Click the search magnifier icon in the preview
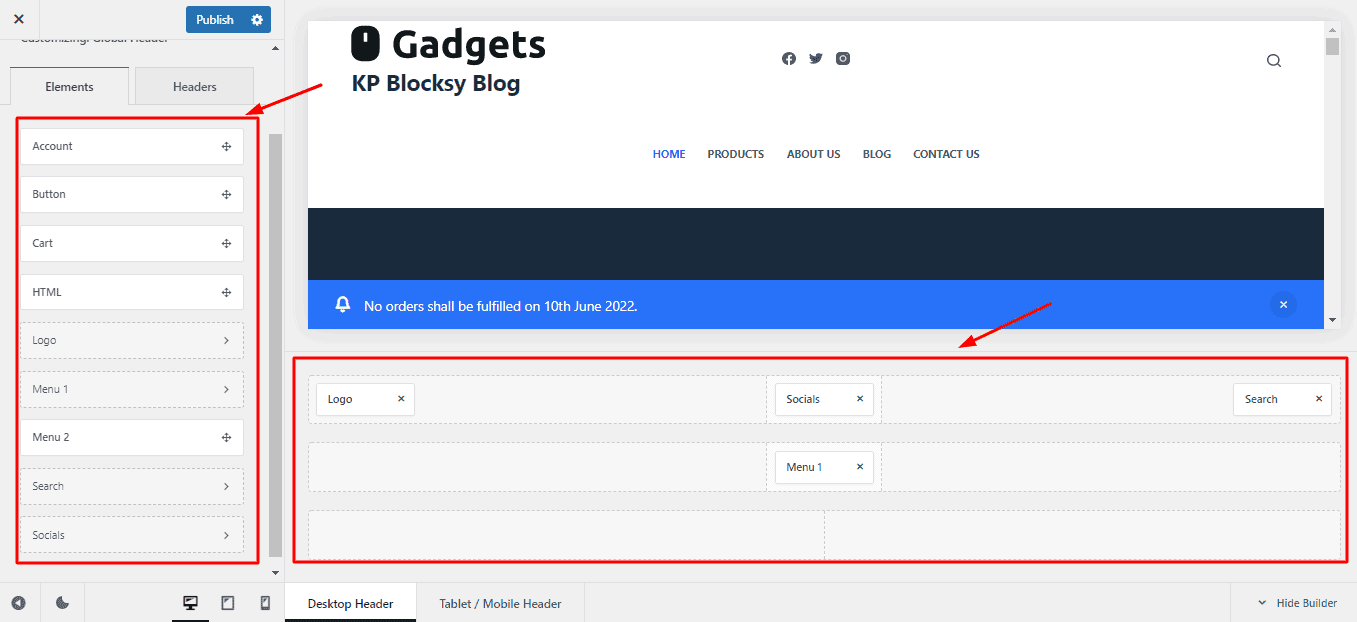Viewport: 1357px width, 622px height. click(x=1273, y=61)
